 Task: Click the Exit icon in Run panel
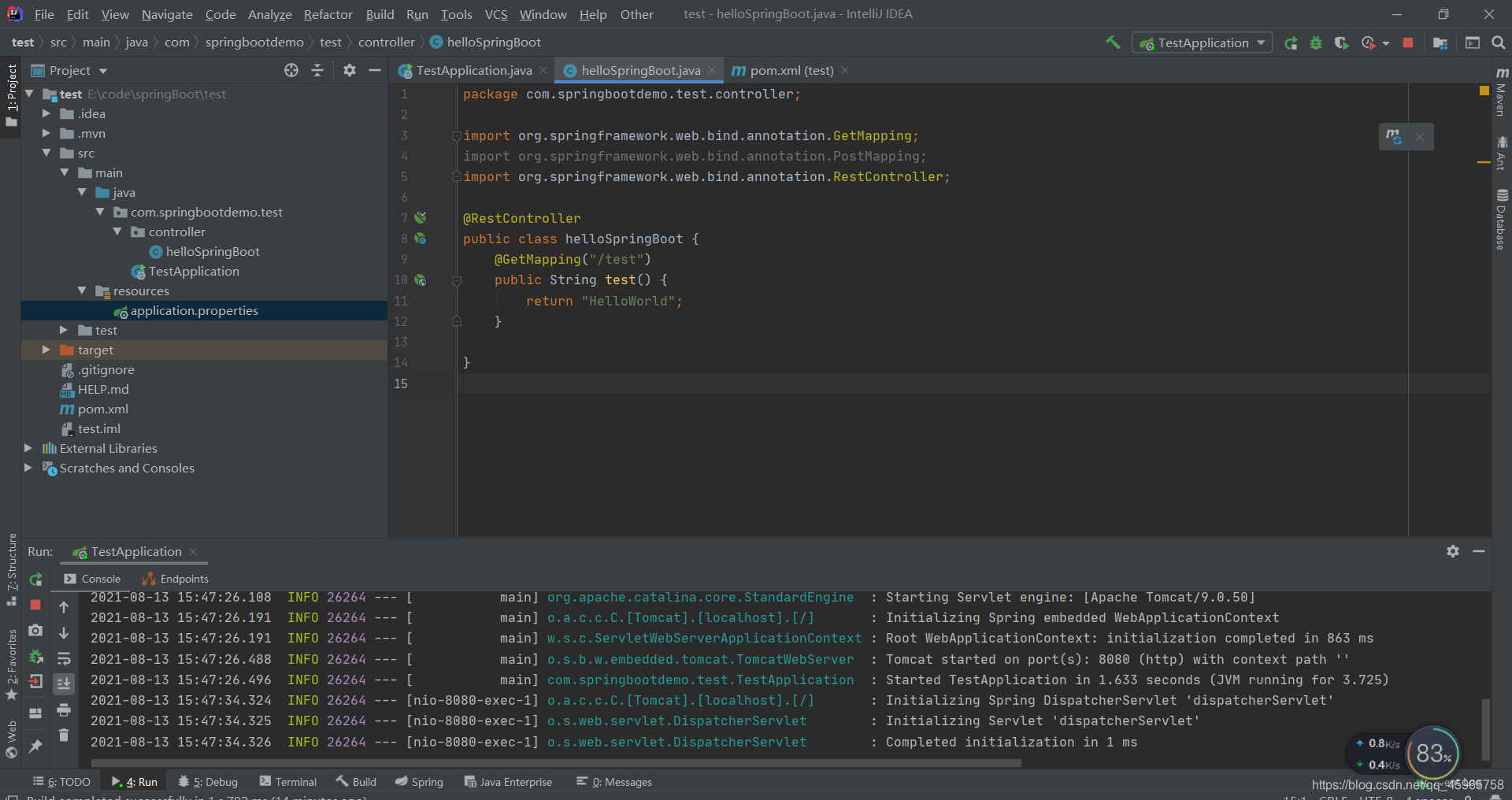(35, 682)
